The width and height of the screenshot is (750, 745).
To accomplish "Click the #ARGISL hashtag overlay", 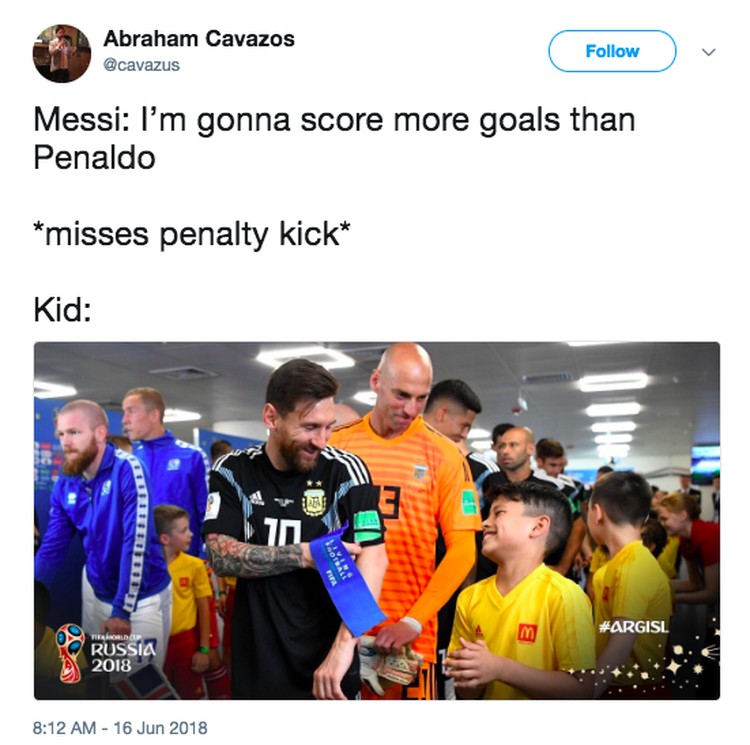I will point(634,626).
